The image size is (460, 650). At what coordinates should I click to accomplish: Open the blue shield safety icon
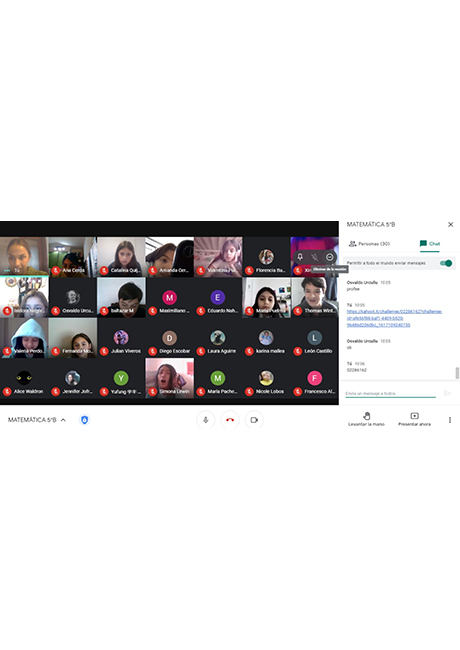click(x=85, y=420)
